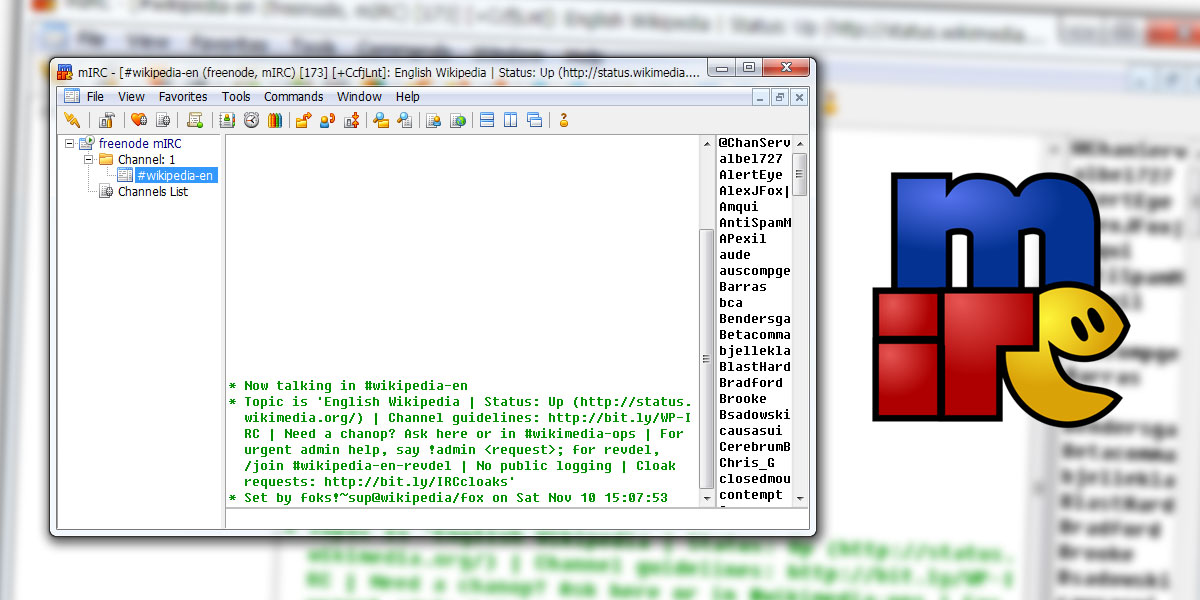
Task: Open Favorites with the heart icon
Action: [138, 120]
